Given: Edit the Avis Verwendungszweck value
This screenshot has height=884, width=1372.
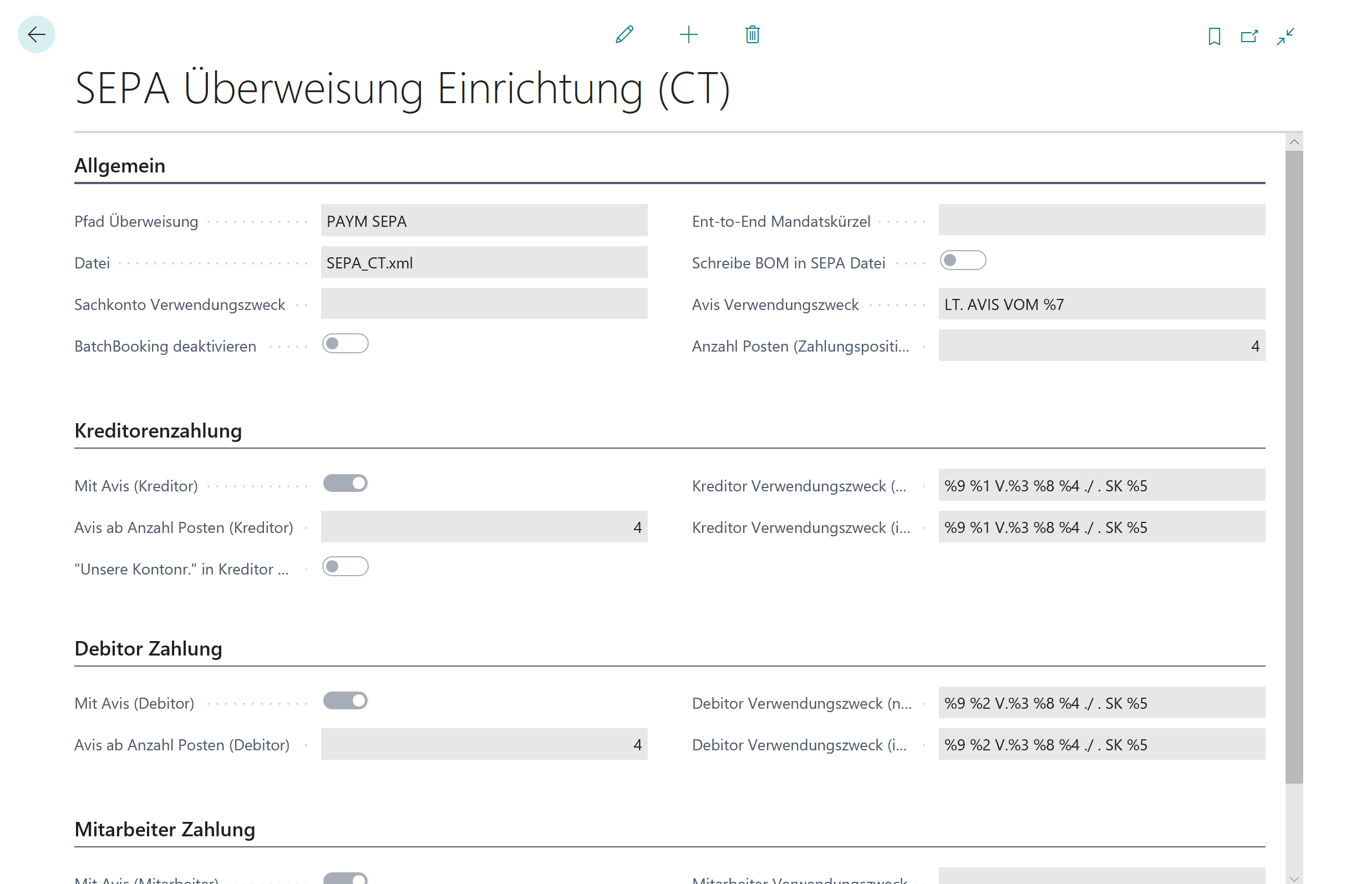Looking at the screenshot, I should point(1100,304).
